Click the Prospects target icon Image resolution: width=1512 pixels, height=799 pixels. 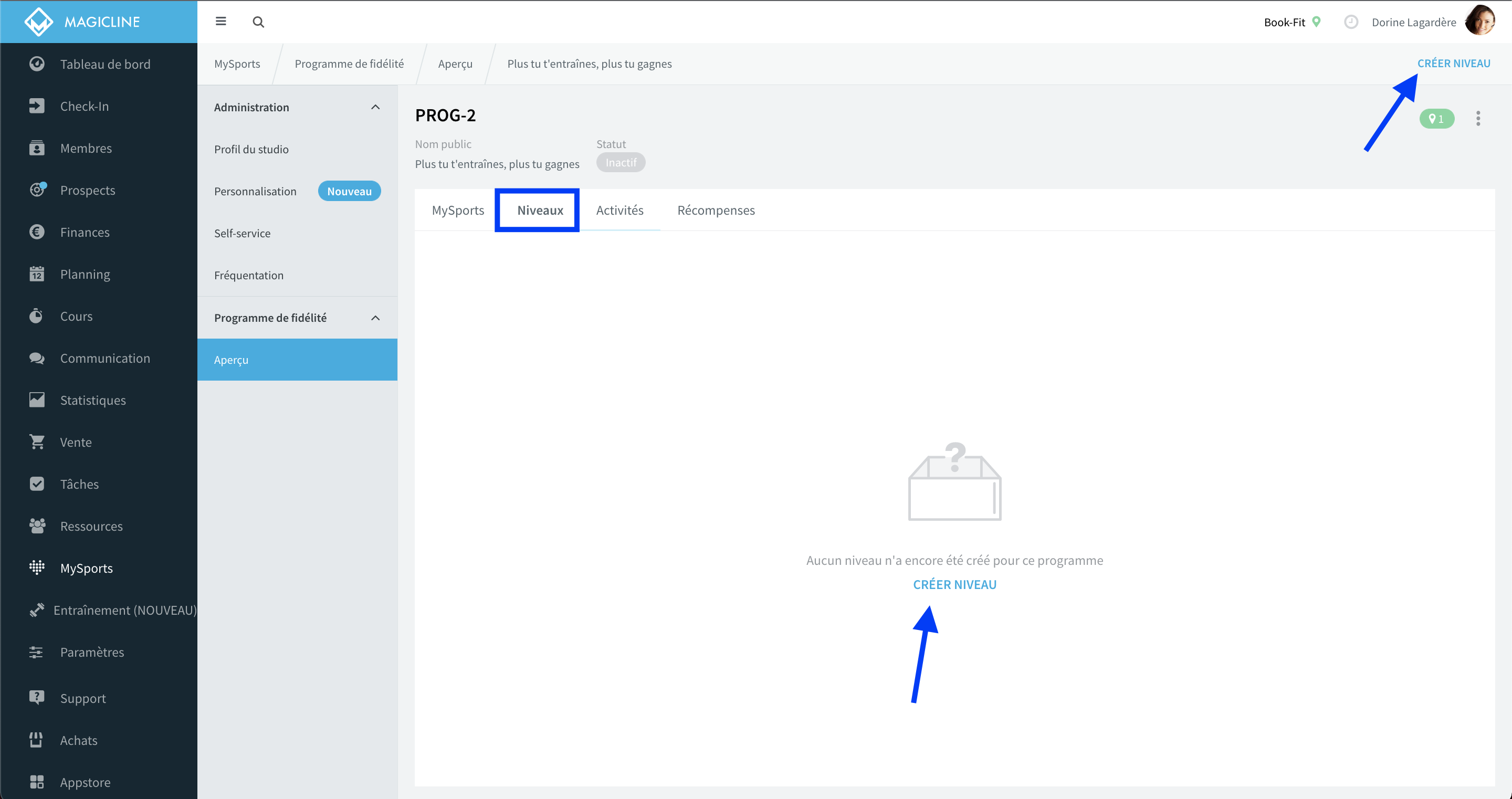pos(38,190)
